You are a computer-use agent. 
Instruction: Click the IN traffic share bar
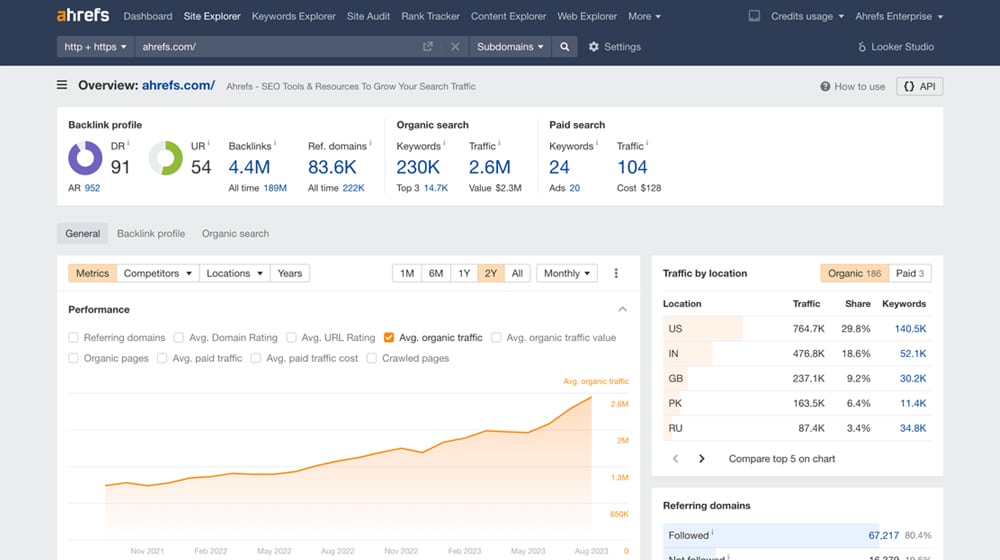click(688, 353)
